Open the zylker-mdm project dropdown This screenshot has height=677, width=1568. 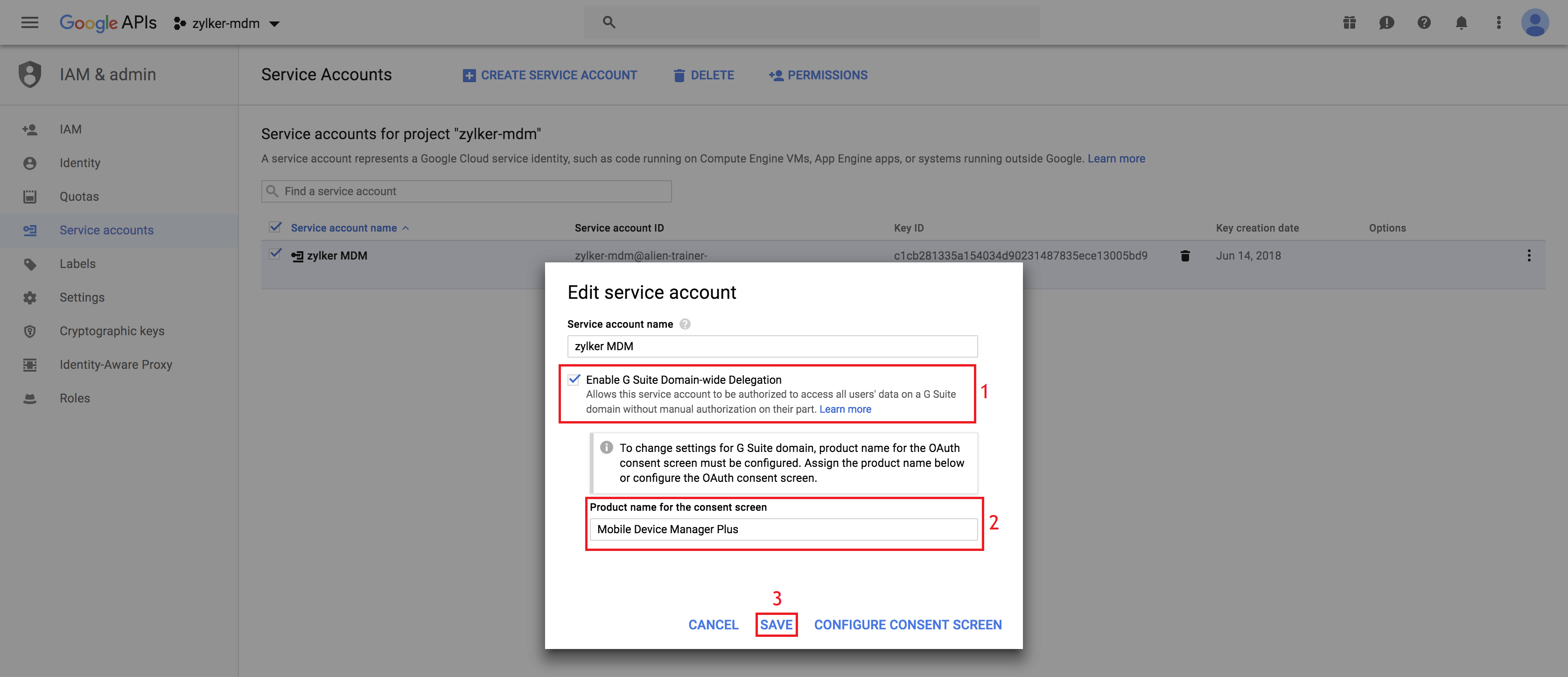[x=227, y=23]
